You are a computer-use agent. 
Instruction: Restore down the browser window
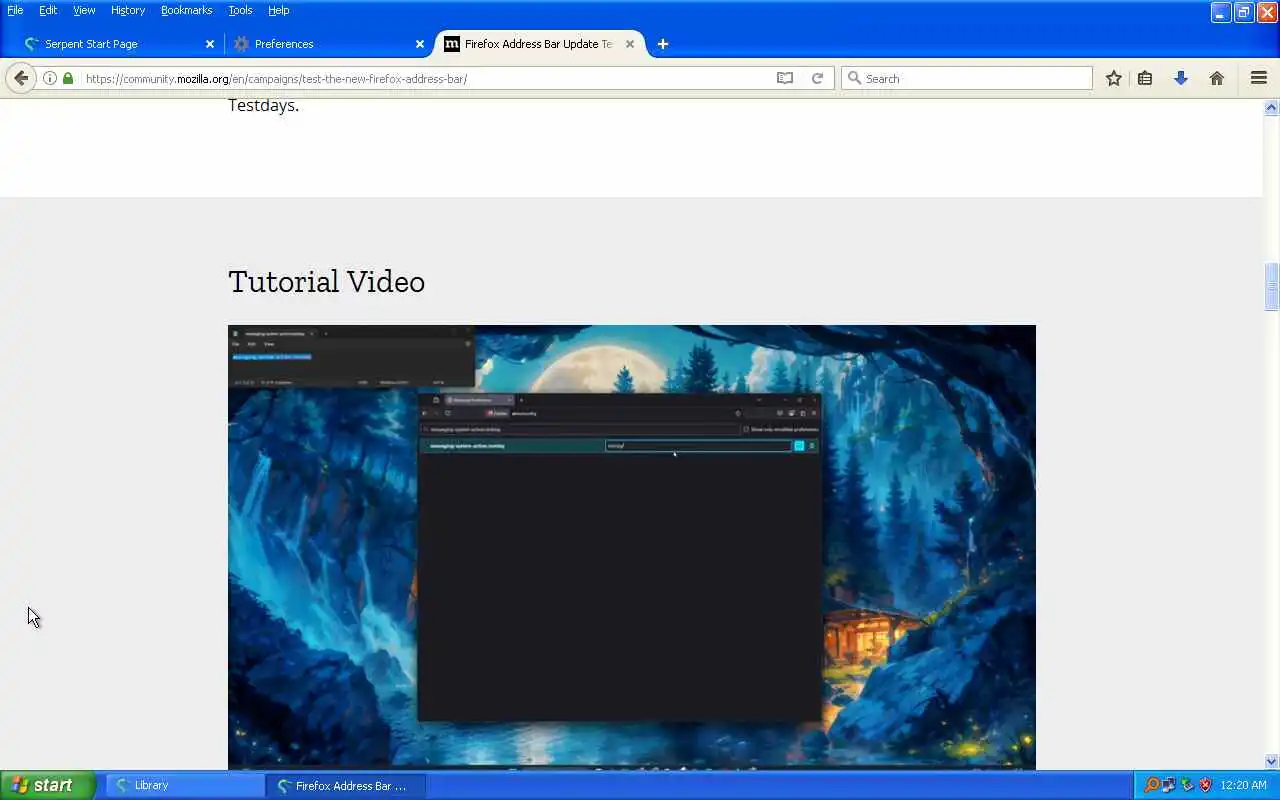pyautogui.click(x=1243, y=12)
